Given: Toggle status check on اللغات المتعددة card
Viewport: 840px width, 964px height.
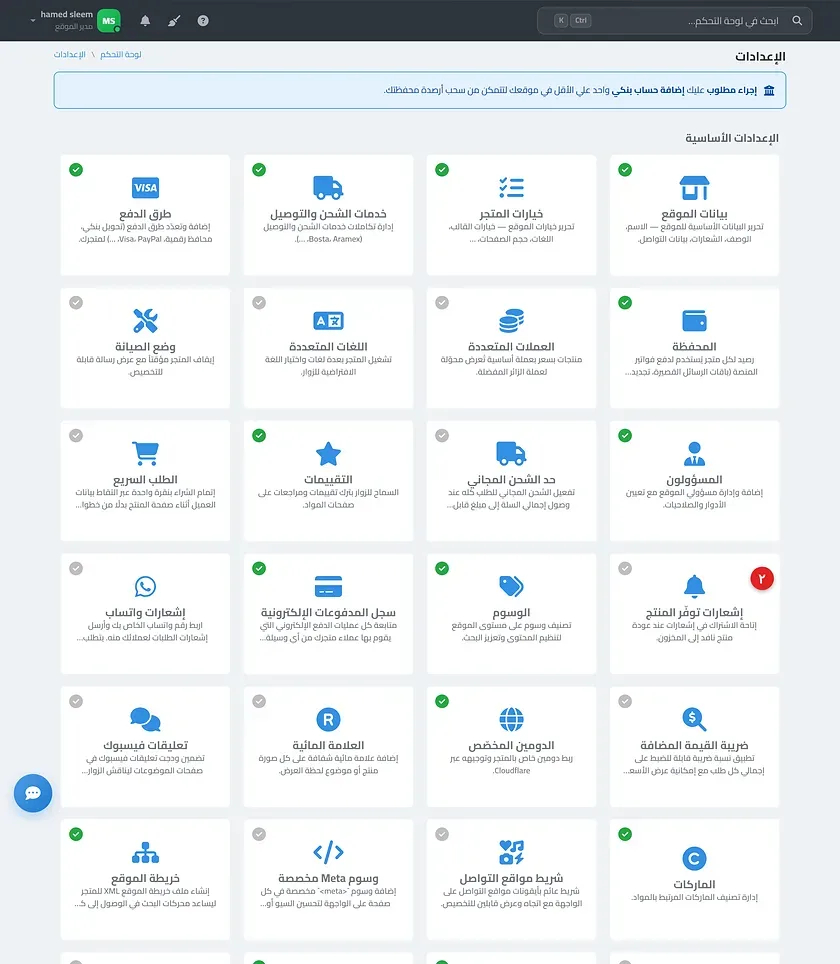Looking at the screenshot, I should (259, 302).
